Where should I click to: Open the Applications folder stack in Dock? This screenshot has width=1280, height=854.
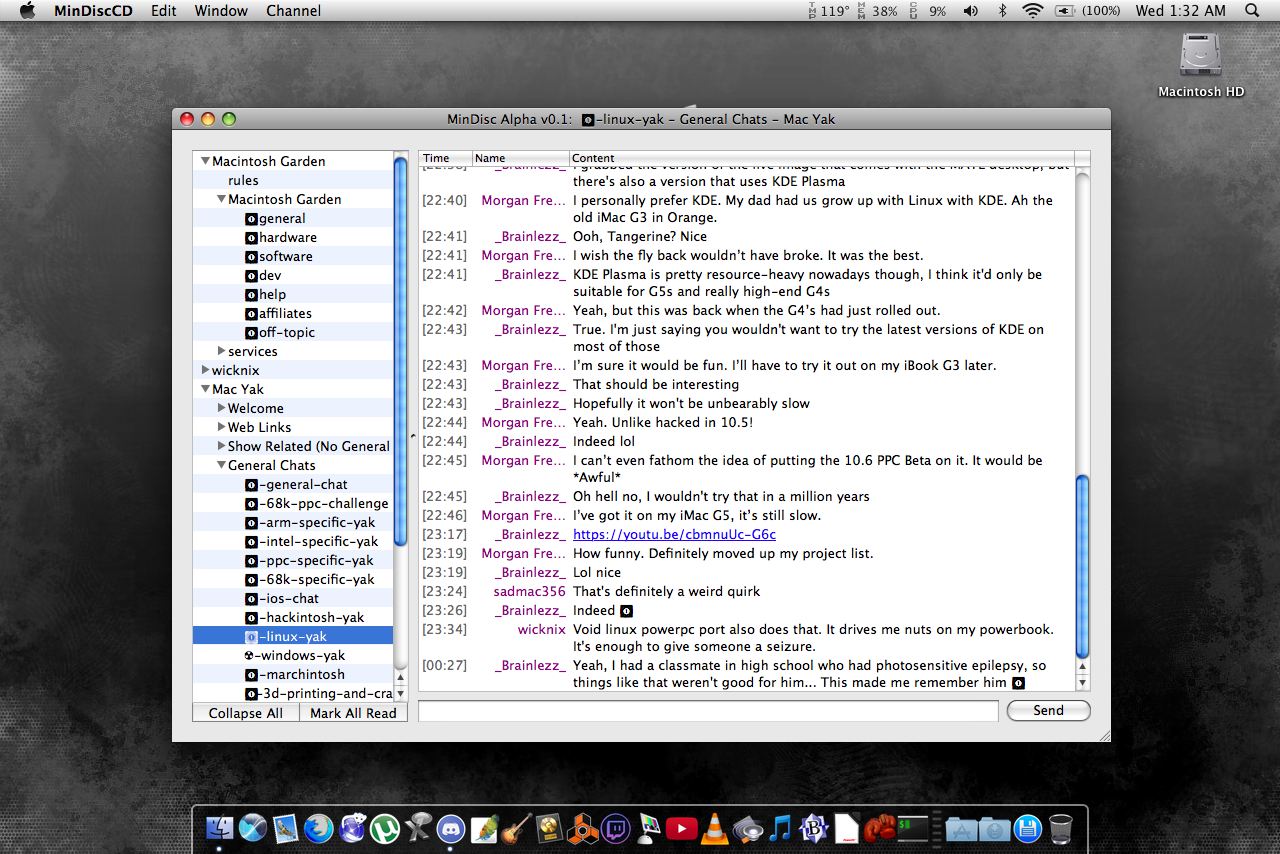click(x=962, y=828)
